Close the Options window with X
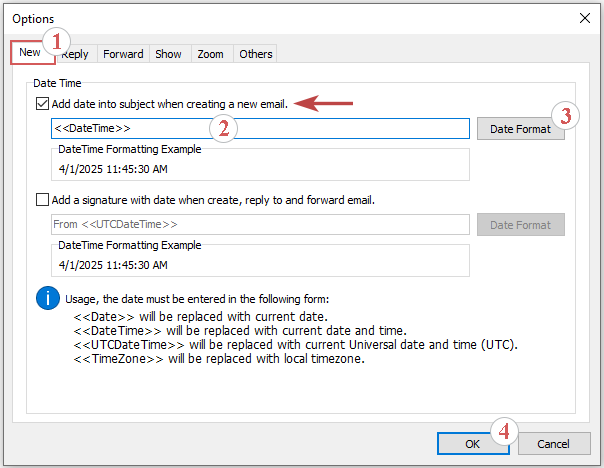This screenshot has height=468, width=604. (x=585, y=18)
